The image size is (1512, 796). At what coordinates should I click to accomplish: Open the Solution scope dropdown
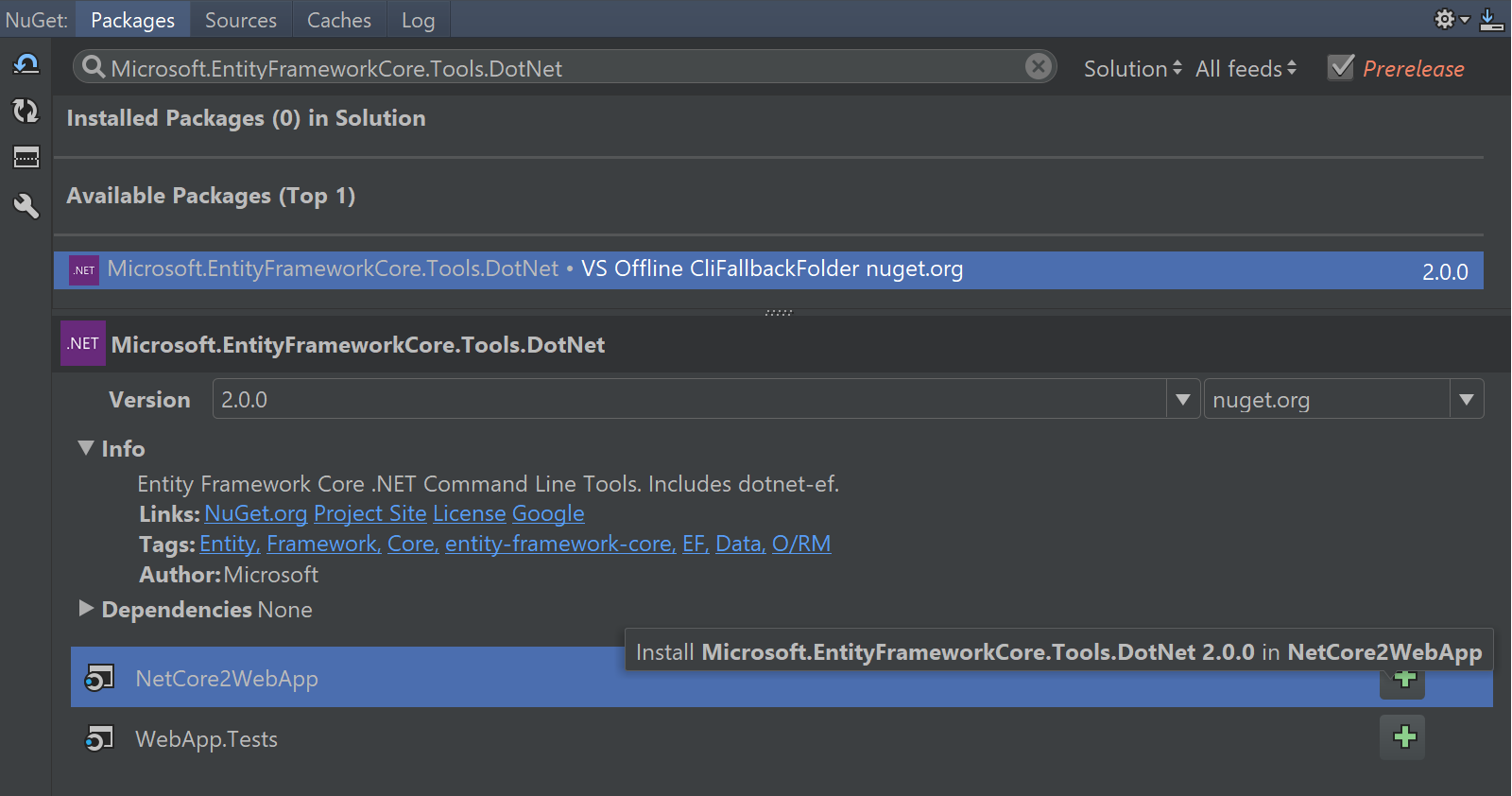(x=1133, y=68)
